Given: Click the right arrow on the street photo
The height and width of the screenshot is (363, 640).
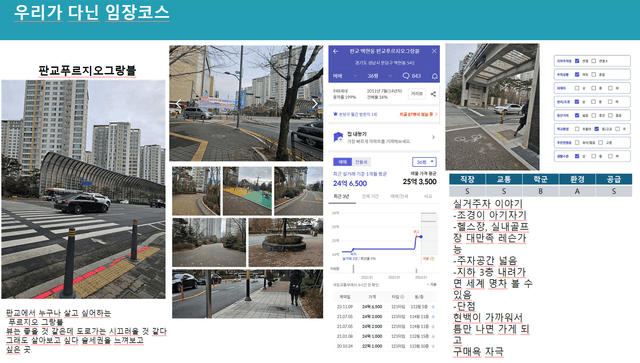Looking at the screenshot, I should click(315, 104).
